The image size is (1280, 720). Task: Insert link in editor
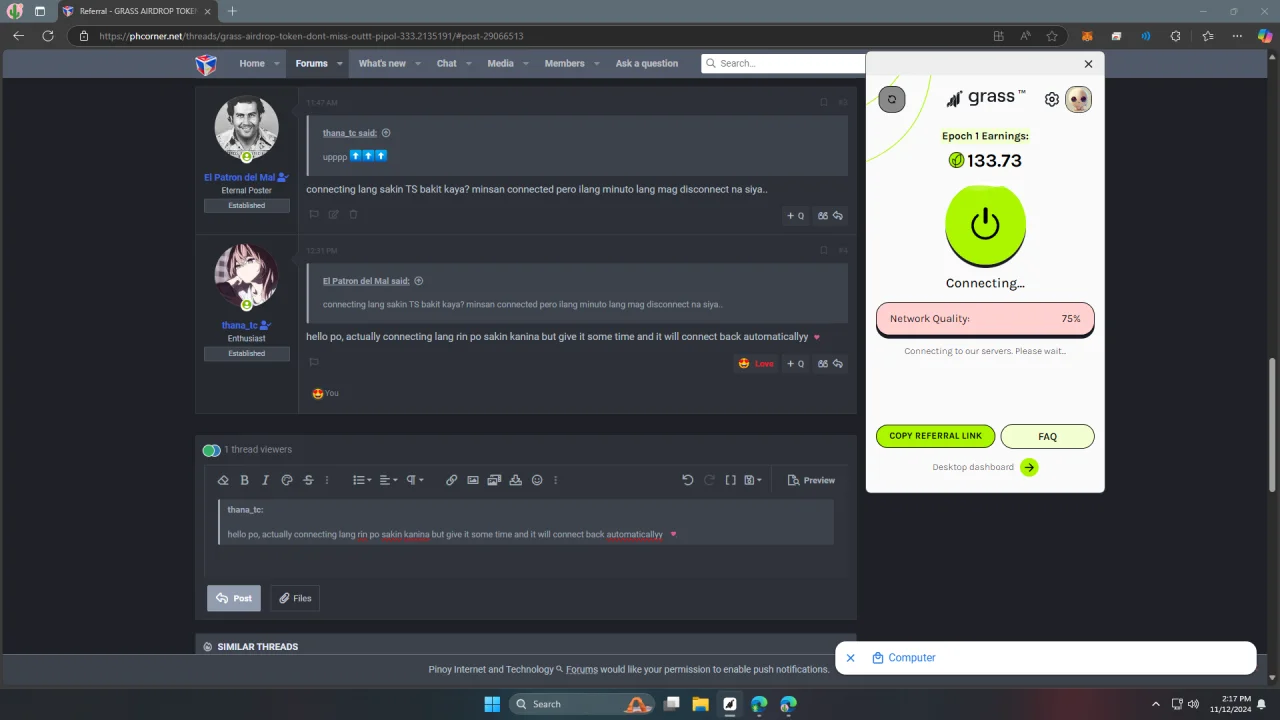click(x=451, y=480)
